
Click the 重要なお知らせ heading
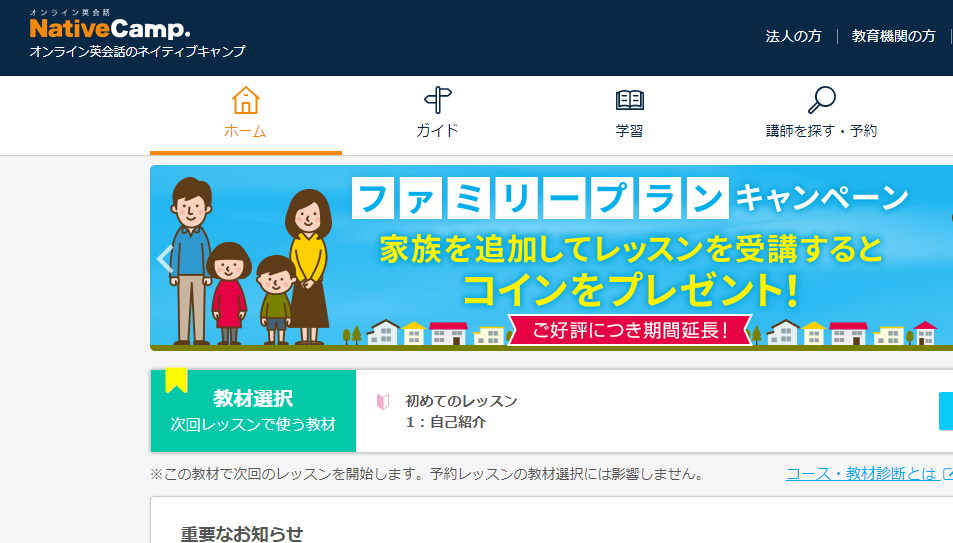pyautogui.click(x=241, y=534)
